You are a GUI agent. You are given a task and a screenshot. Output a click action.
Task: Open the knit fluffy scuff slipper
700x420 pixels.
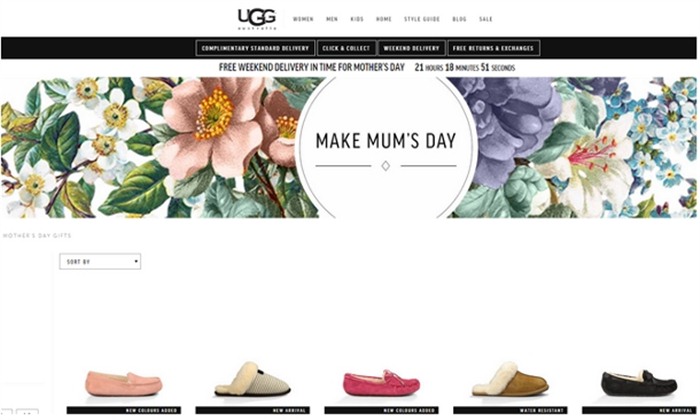tap(252, 379)
